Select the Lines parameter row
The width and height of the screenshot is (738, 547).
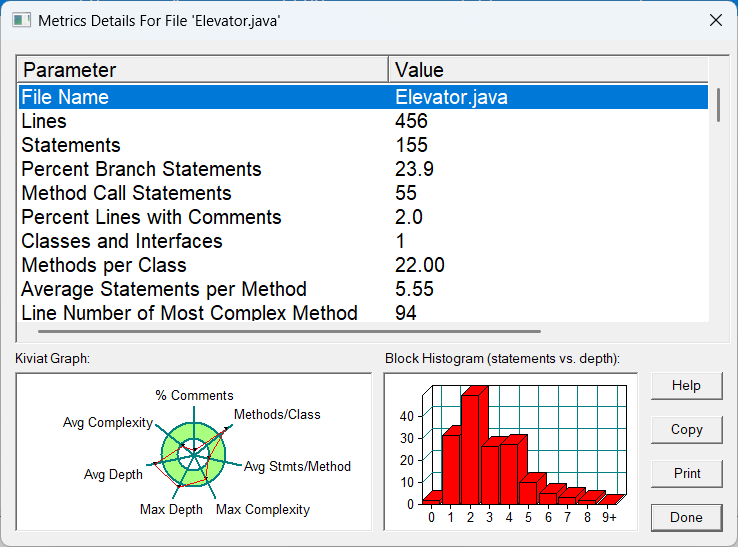[363, 121]
